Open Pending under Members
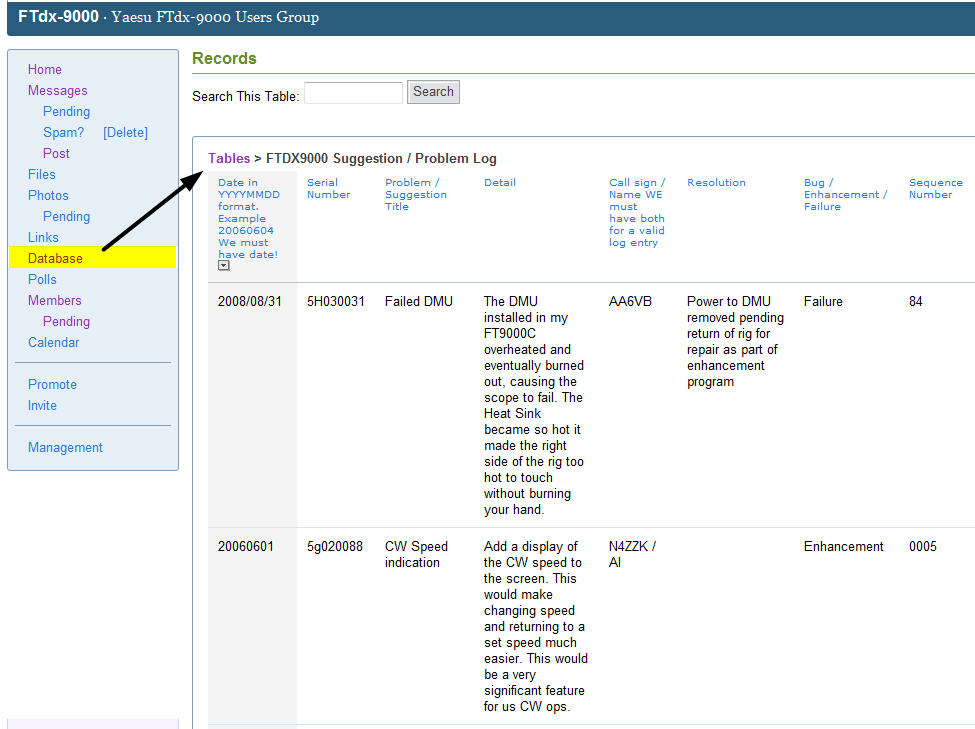Viewport: 975px width, 729px height. tap(67, 322)
